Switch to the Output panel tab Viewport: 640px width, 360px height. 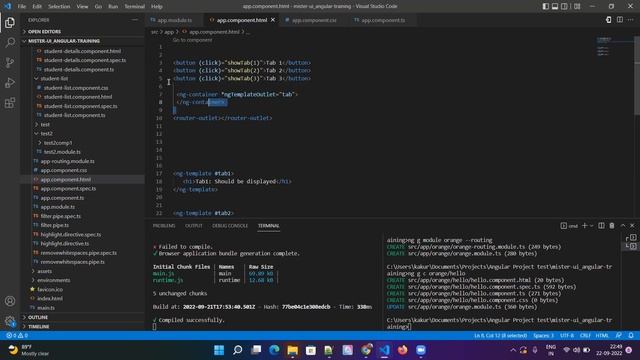194,226
